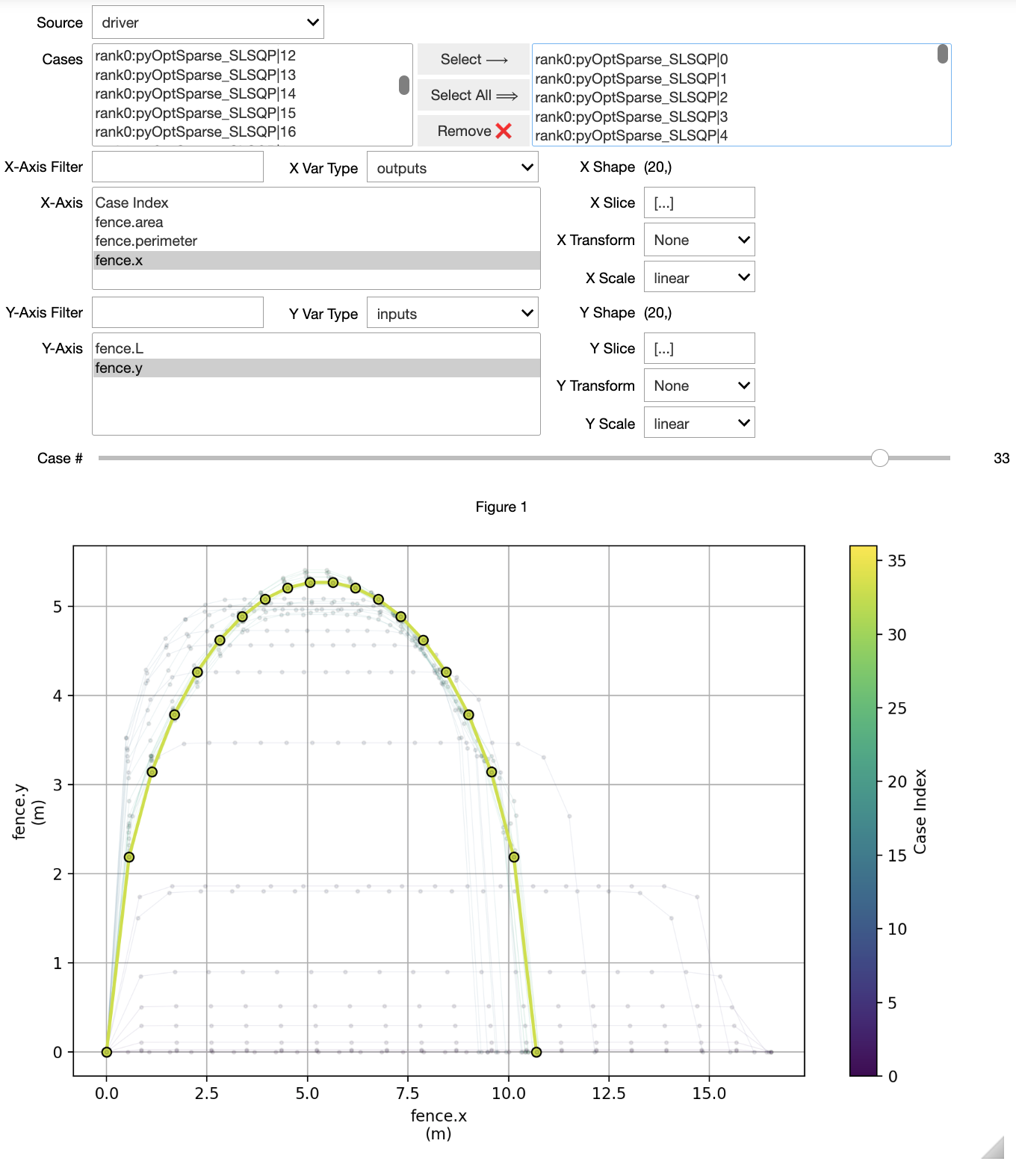
Task: Choose fence.L in Y-Axis list
Action: point(316,348)
